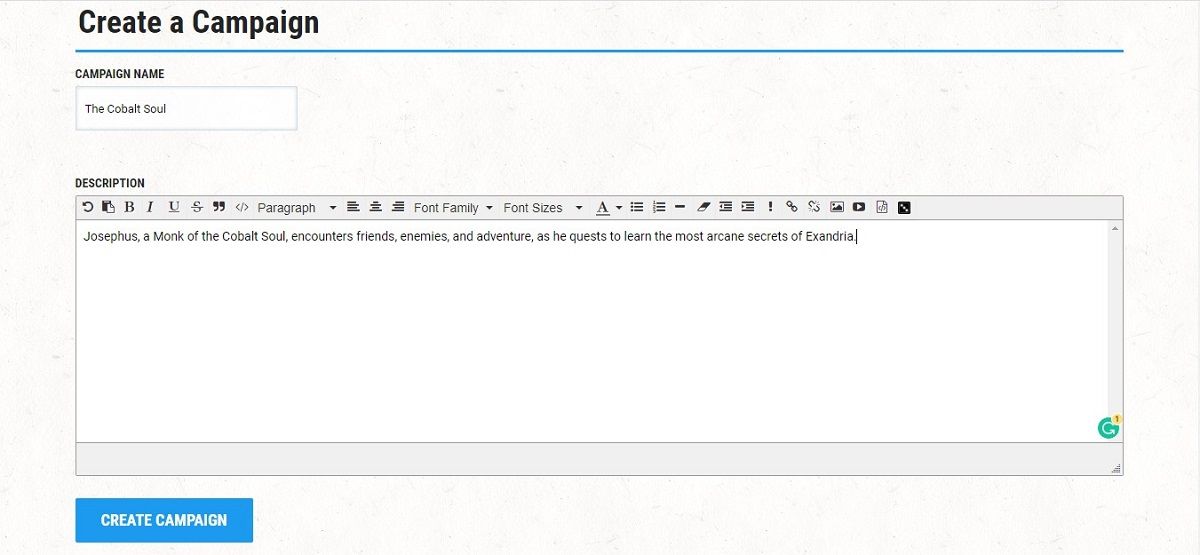Insert an image
The width and height of the screenshot is (1200, 555).
point(837,207)
